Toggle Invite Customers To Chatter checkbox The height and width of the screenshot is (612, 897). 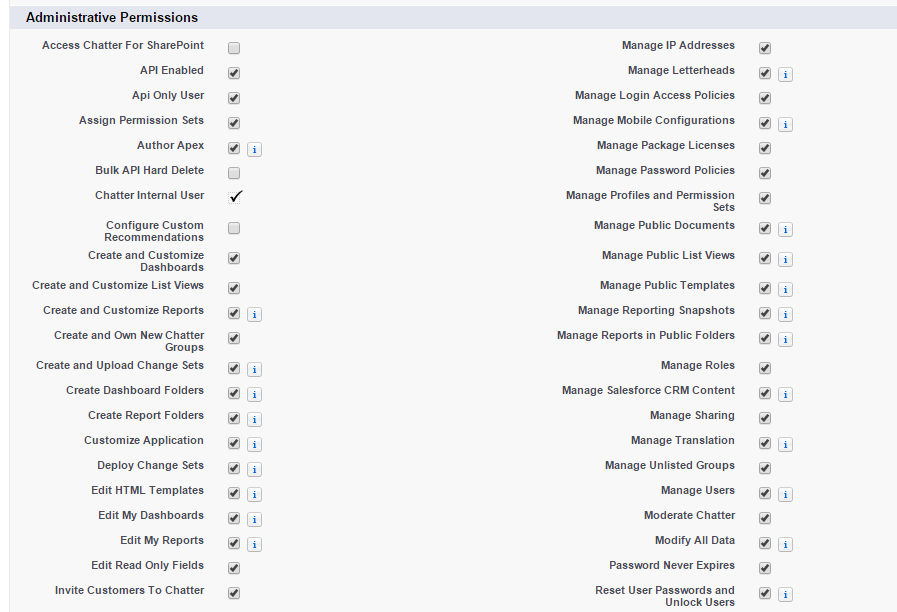pos(234,593)
